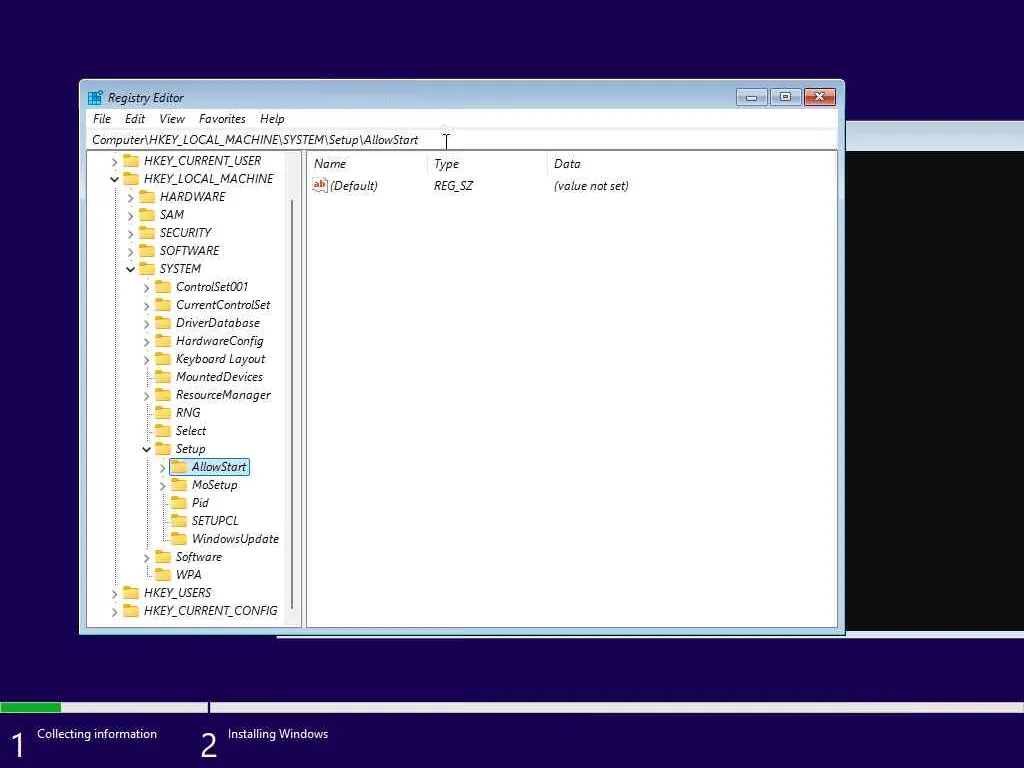1024x768 pixels.
Task: Maximize the Registry Editor window
Action: (x=786, y=97)
